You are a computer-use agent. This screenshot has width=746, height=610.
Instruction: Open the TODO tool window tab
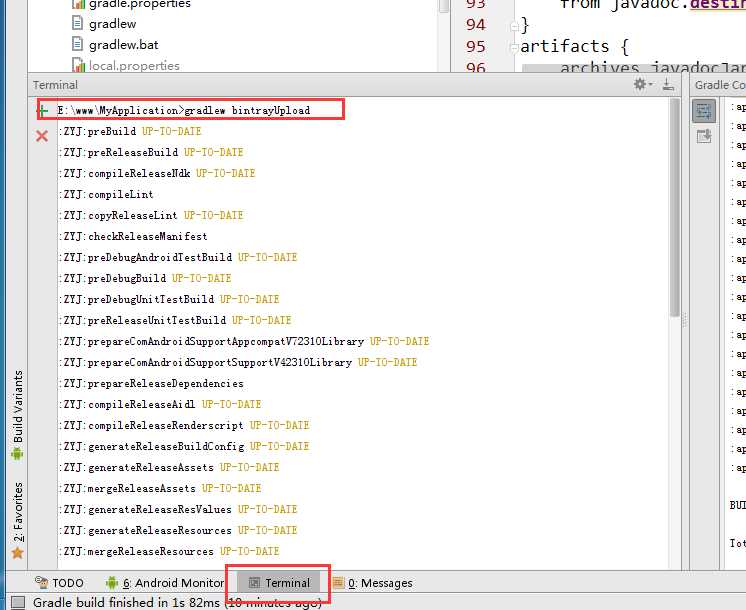click(59, 583)
